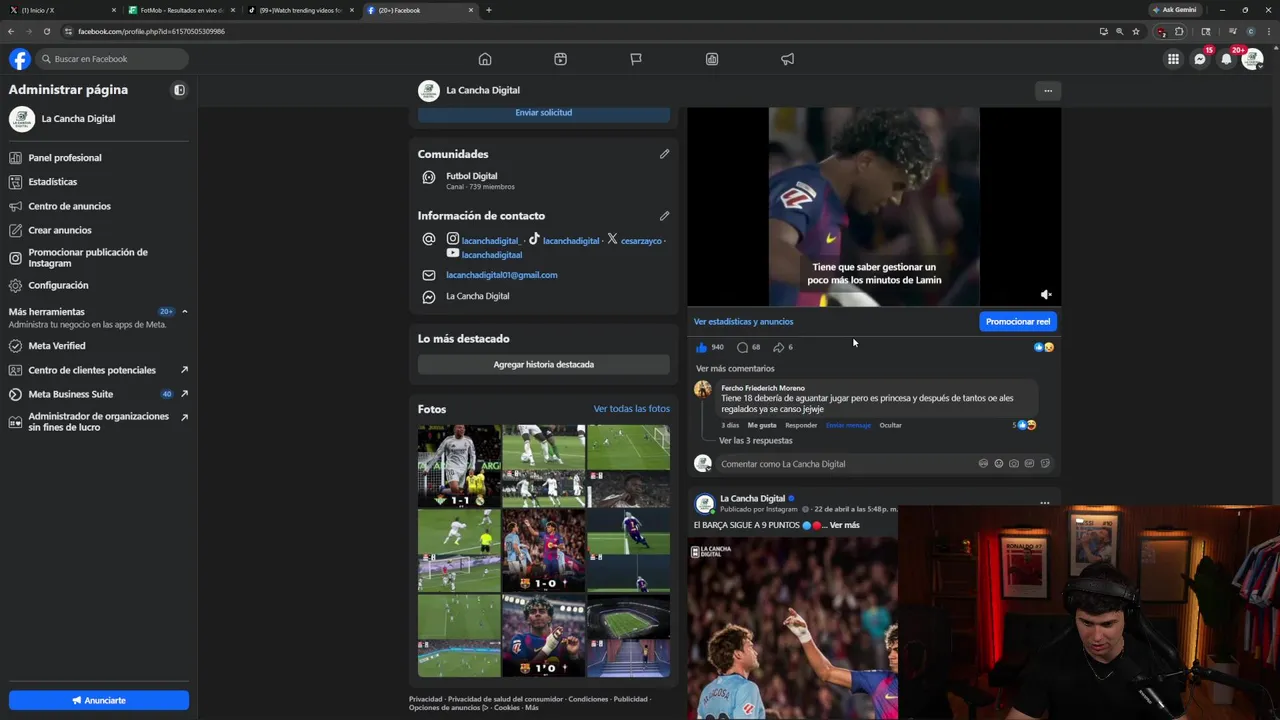
Task: Edit the Comunidades section pencil
Action: 664,154
